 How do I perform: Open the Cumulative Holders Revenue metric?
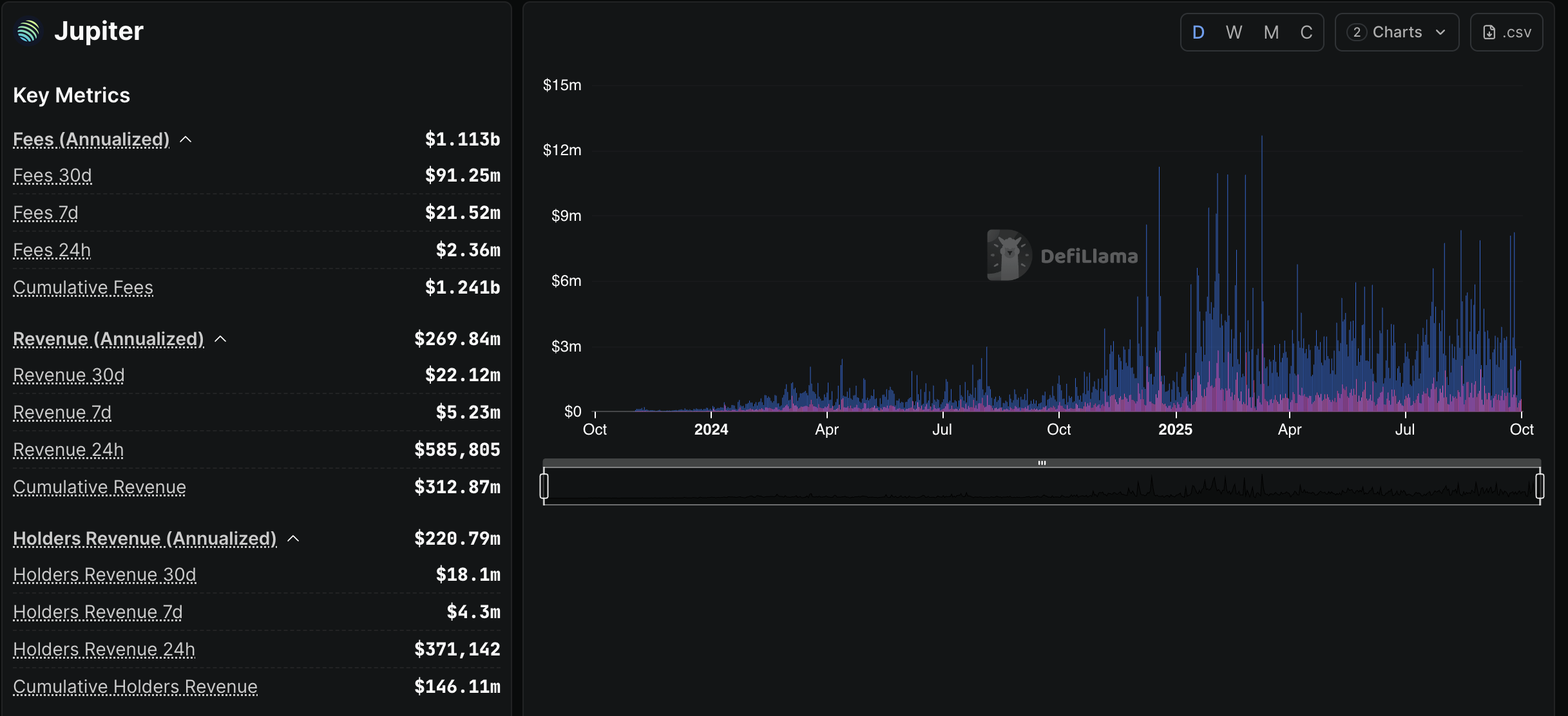pyautogui.click(x=135, y=687)
